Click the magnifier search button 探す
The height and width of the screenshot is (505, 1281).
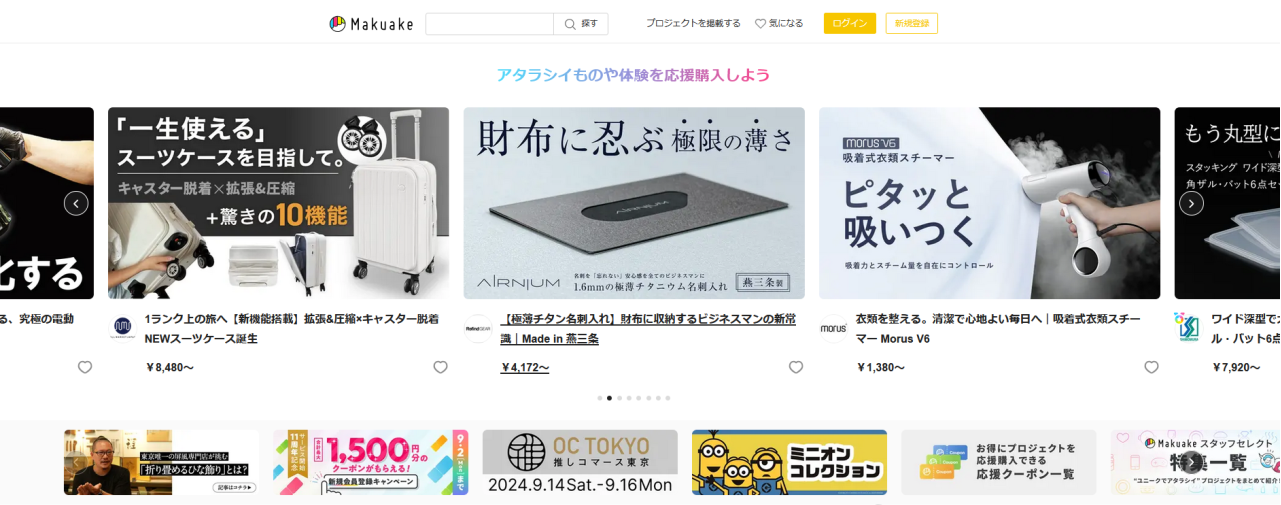point(581,24)
